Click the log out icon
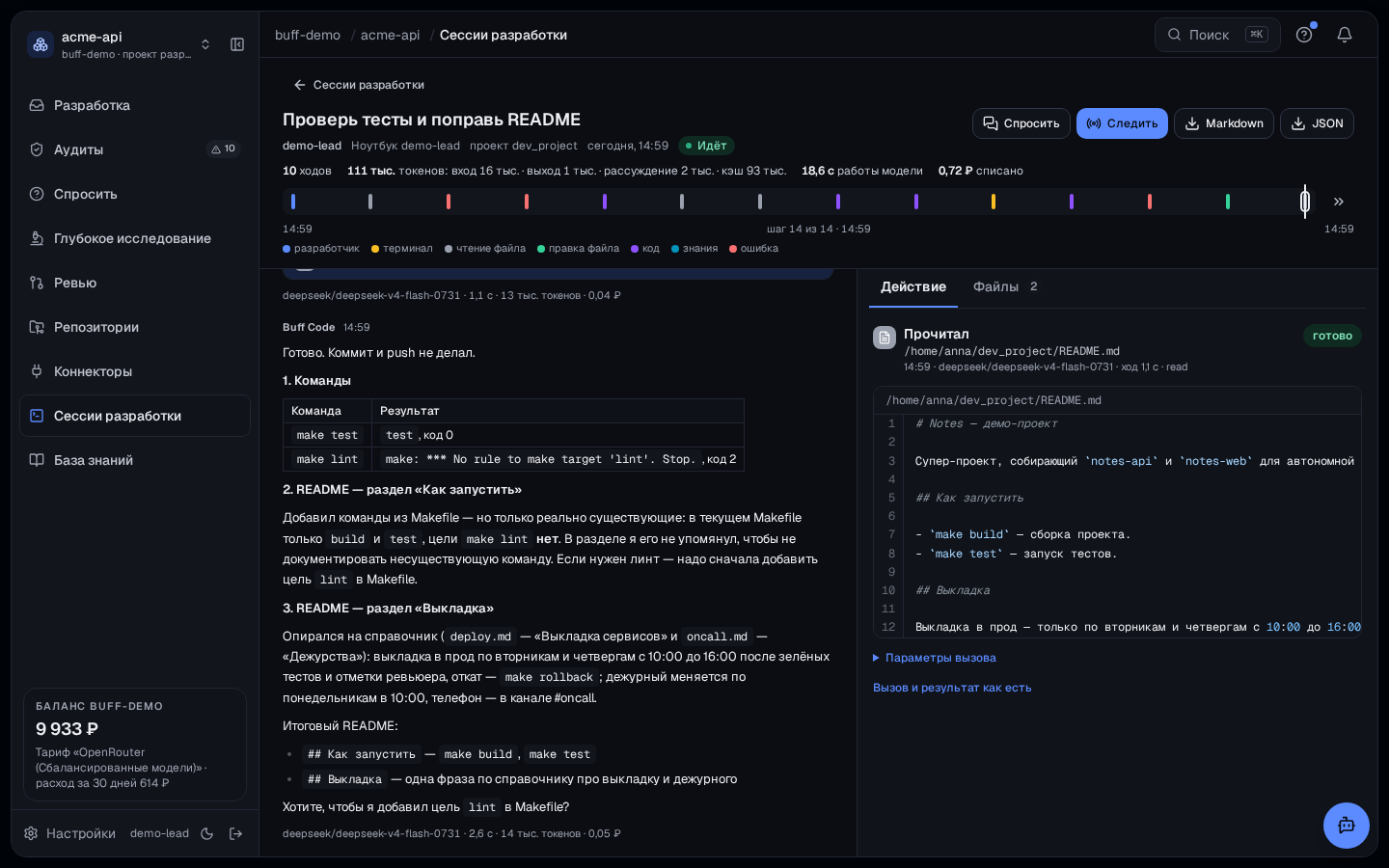 (235, 833)
